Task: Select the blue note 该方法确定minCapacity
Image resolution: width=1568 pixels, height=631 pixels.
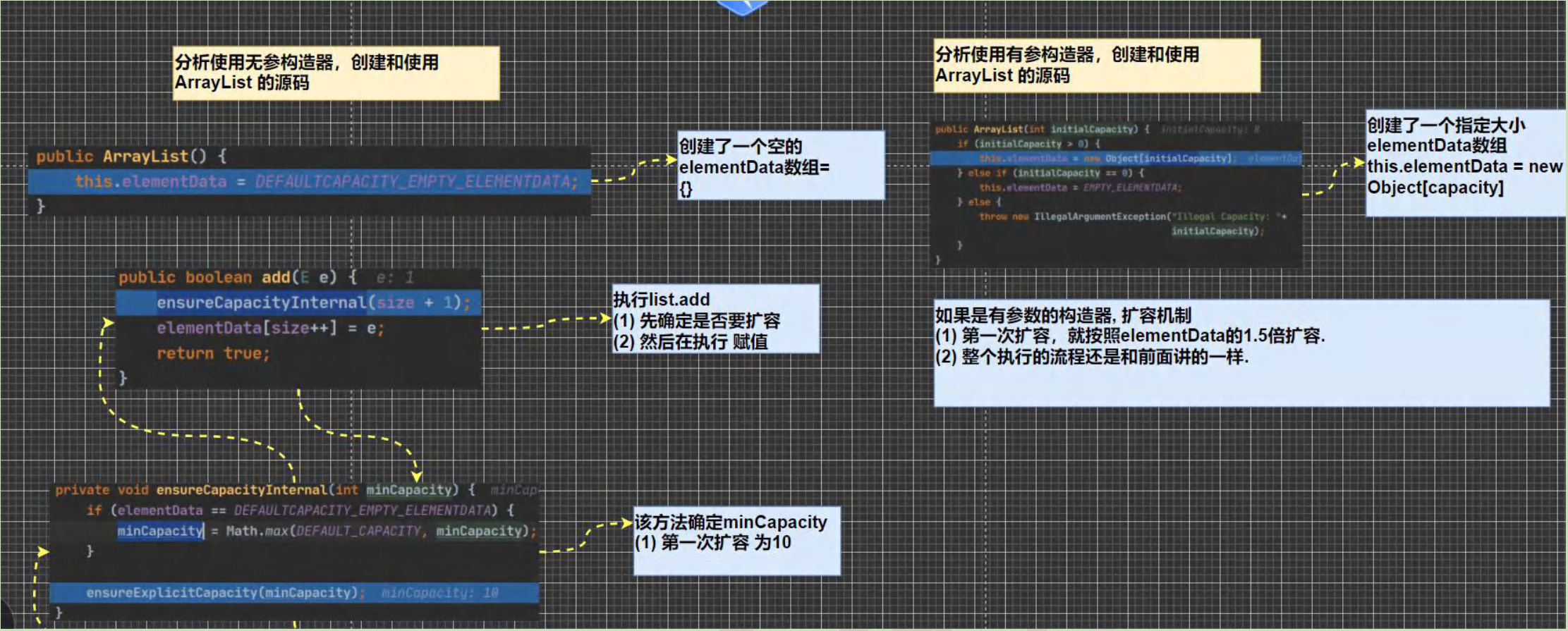Action: click(x=737, y=541)
